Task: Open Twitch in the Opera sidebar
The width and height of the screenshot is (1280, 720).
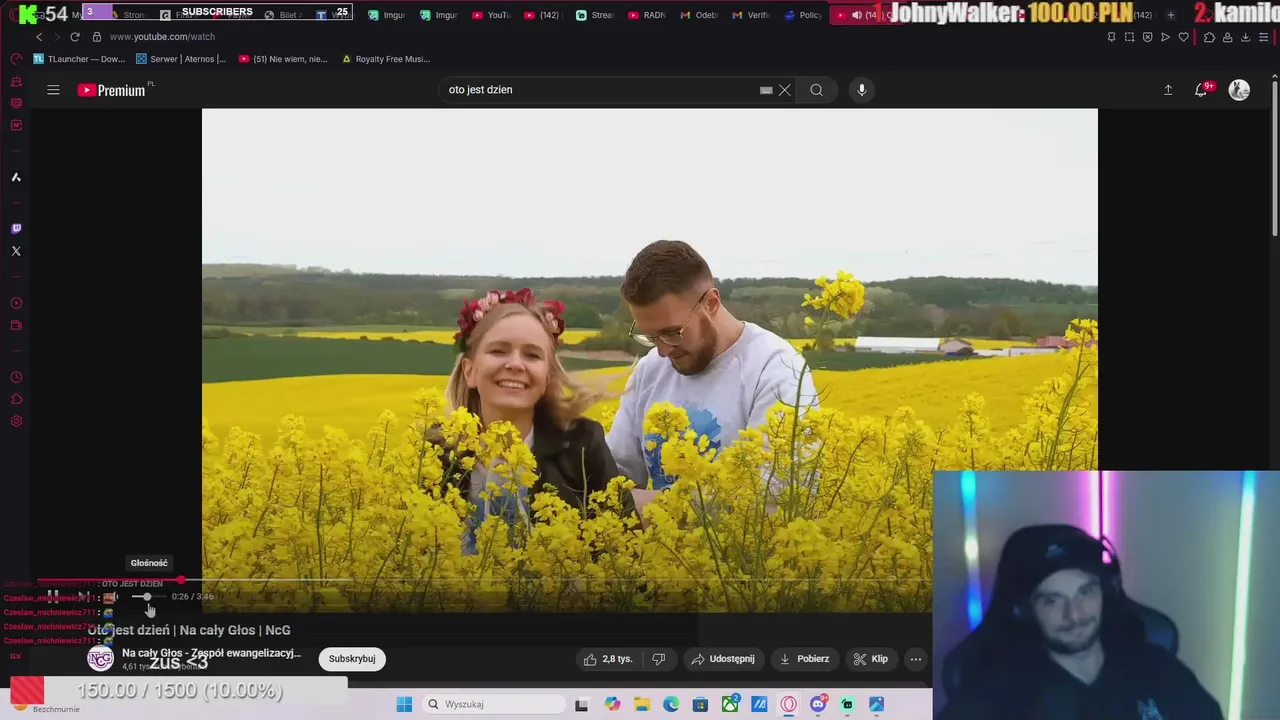Action: (16, 229)
